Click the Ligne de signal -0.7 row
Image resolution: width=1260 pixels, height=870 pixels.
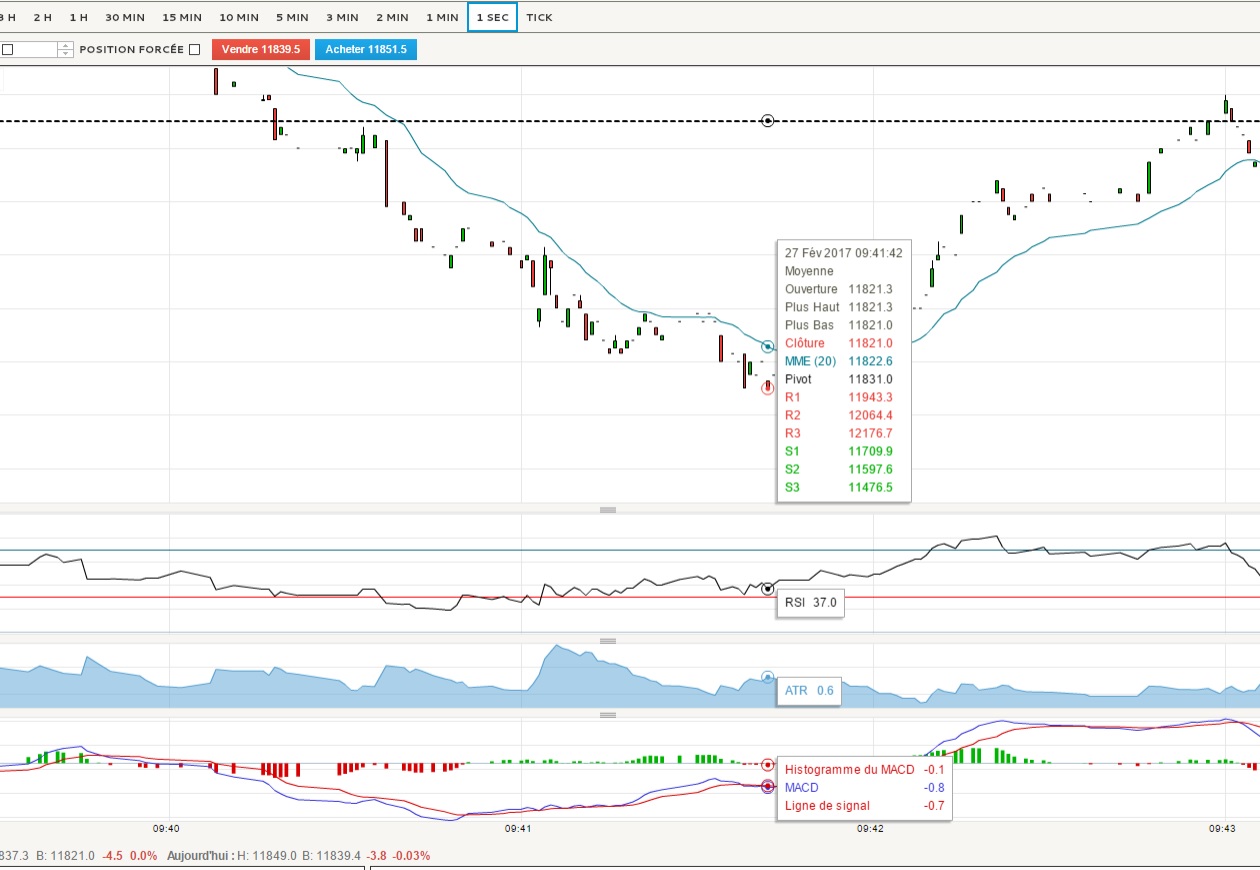tap(865, 806)
